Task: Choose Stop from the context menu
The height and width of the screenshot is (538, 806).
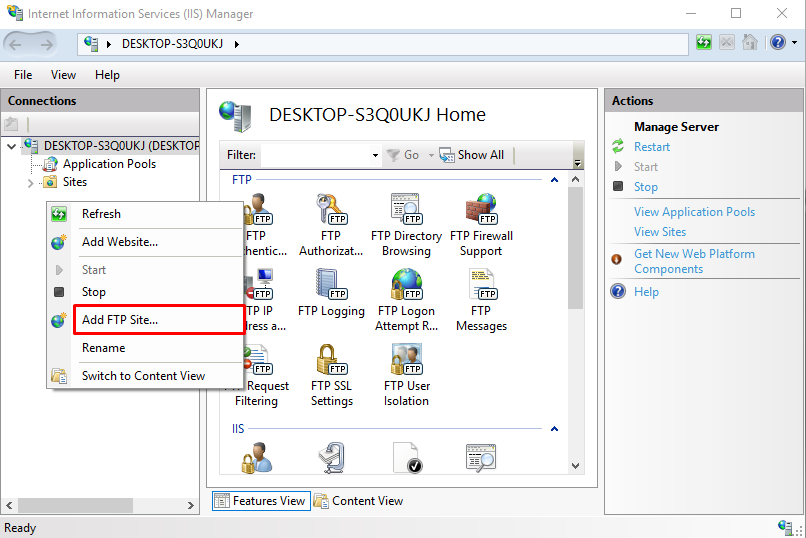Action: pos(145,292)
